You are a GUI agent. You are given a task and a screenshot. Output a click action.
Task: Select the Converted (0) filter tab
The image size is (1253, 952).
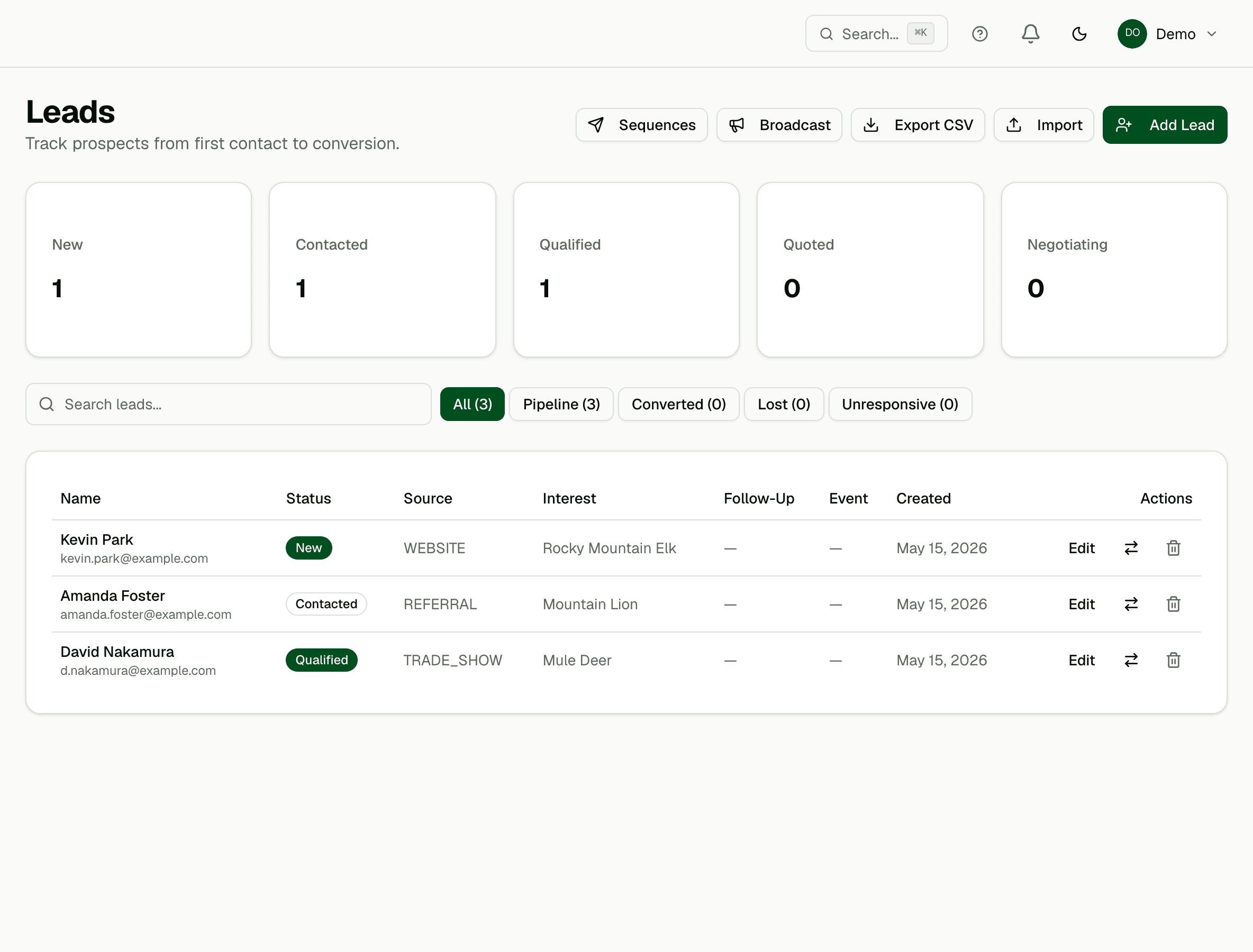678,404
